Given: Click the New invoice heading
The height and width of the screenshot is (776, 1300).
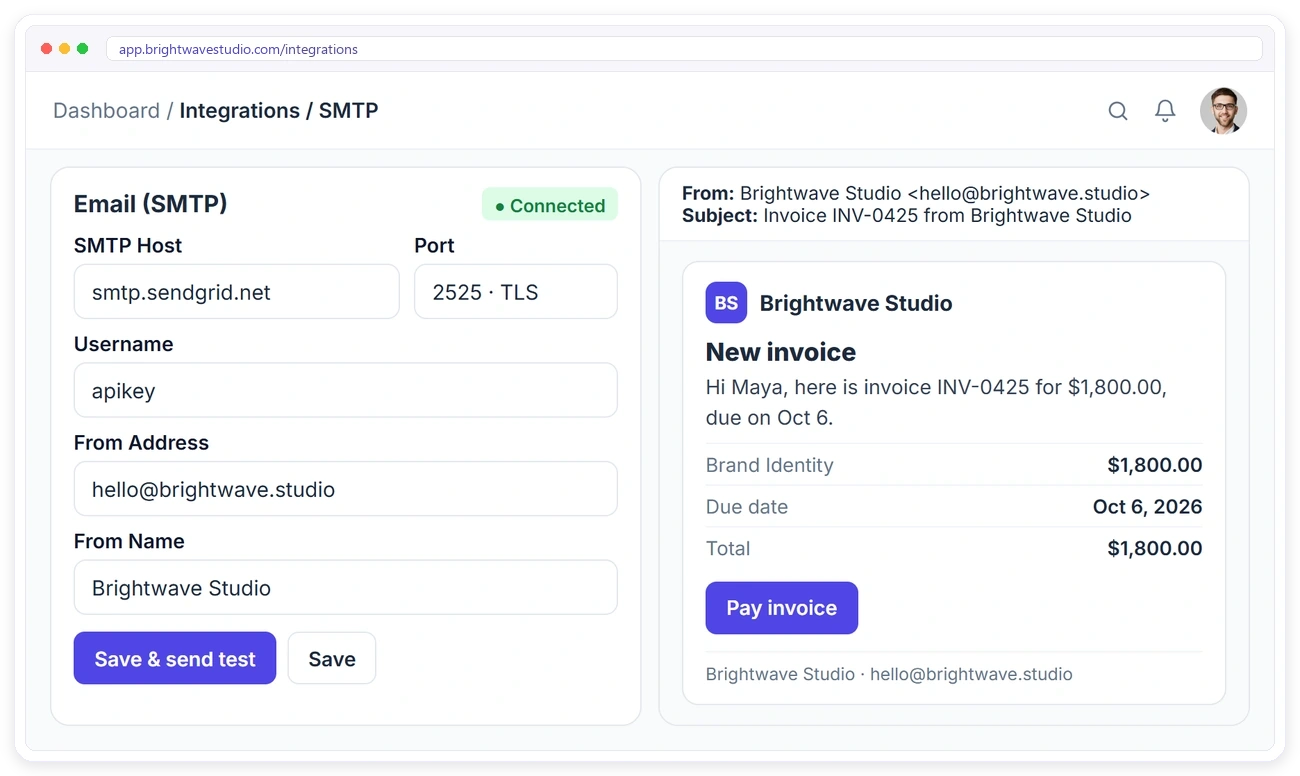Looking at the screenshot, I should click(x=781, y=352).
